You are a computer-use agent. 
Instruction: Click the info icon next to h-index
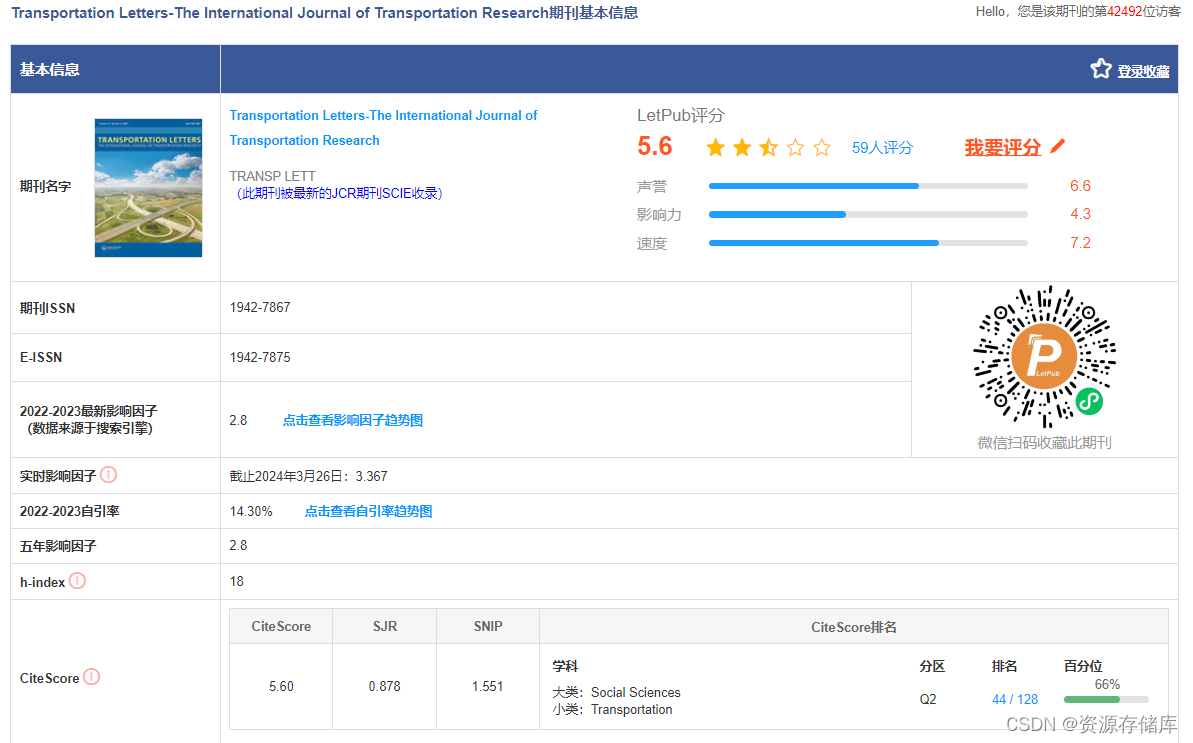click(x=77, y=580)
